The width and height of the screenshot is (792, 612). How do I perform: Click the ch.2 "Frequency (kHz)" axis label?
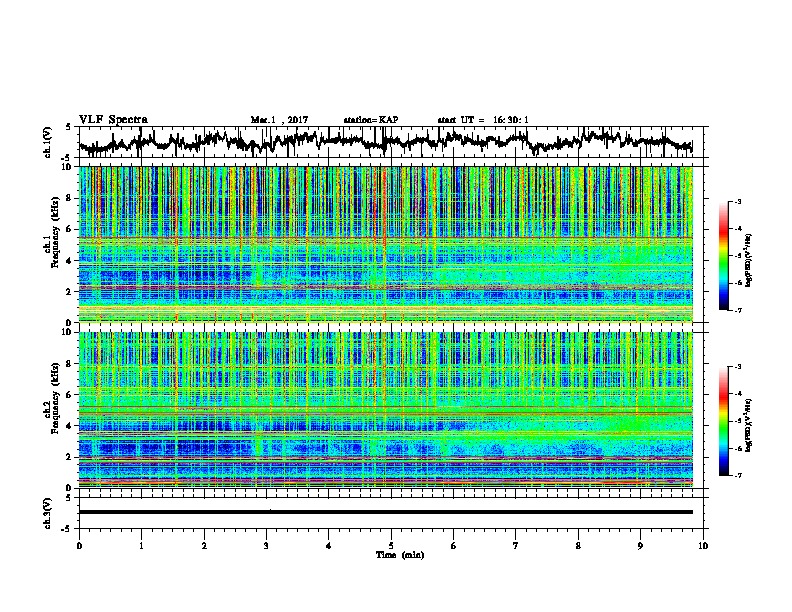click(x=55, y=398)
